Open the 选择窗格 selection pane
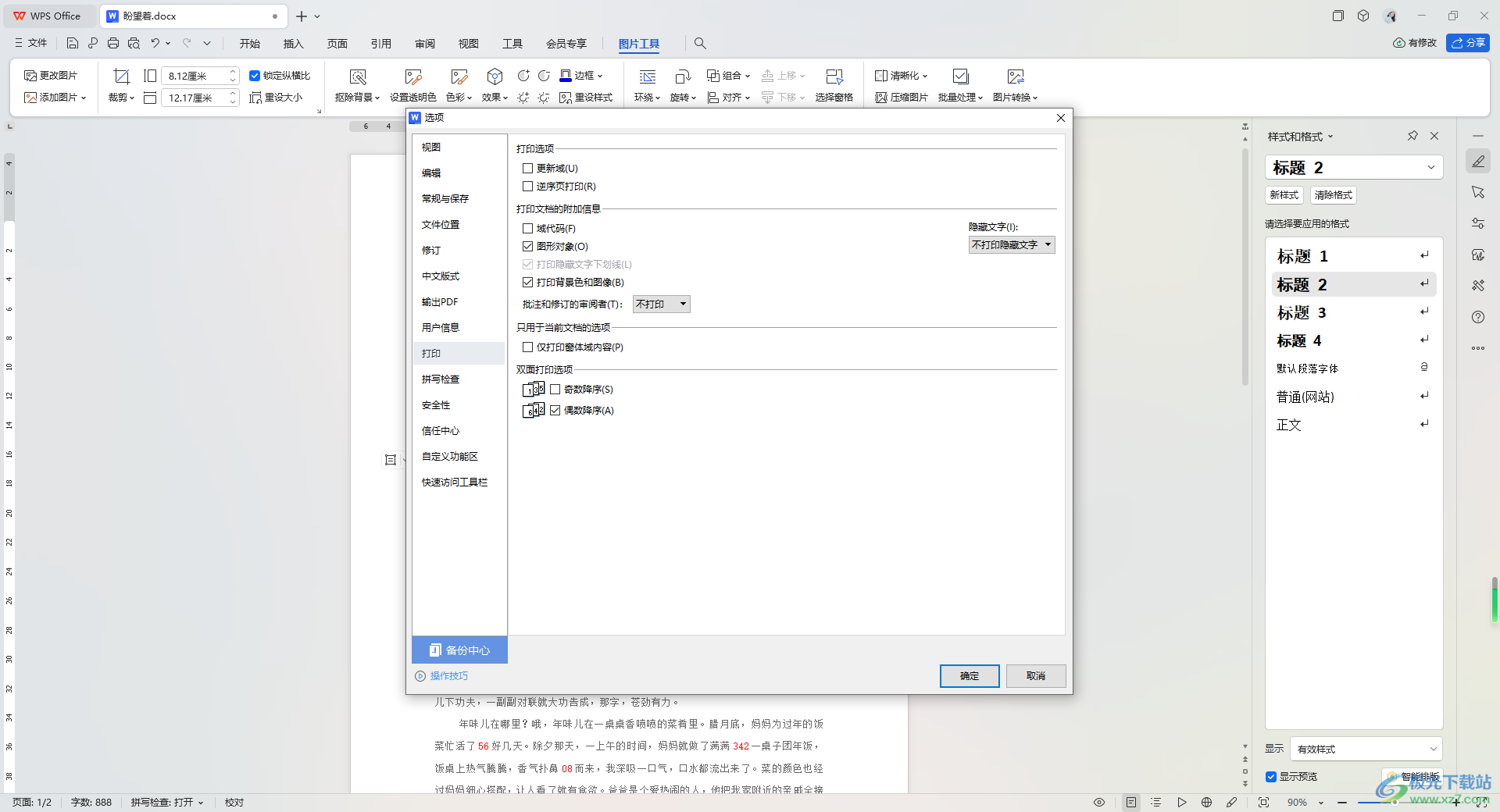Viewport: 1500px width, 812px height. pos(834,86)
